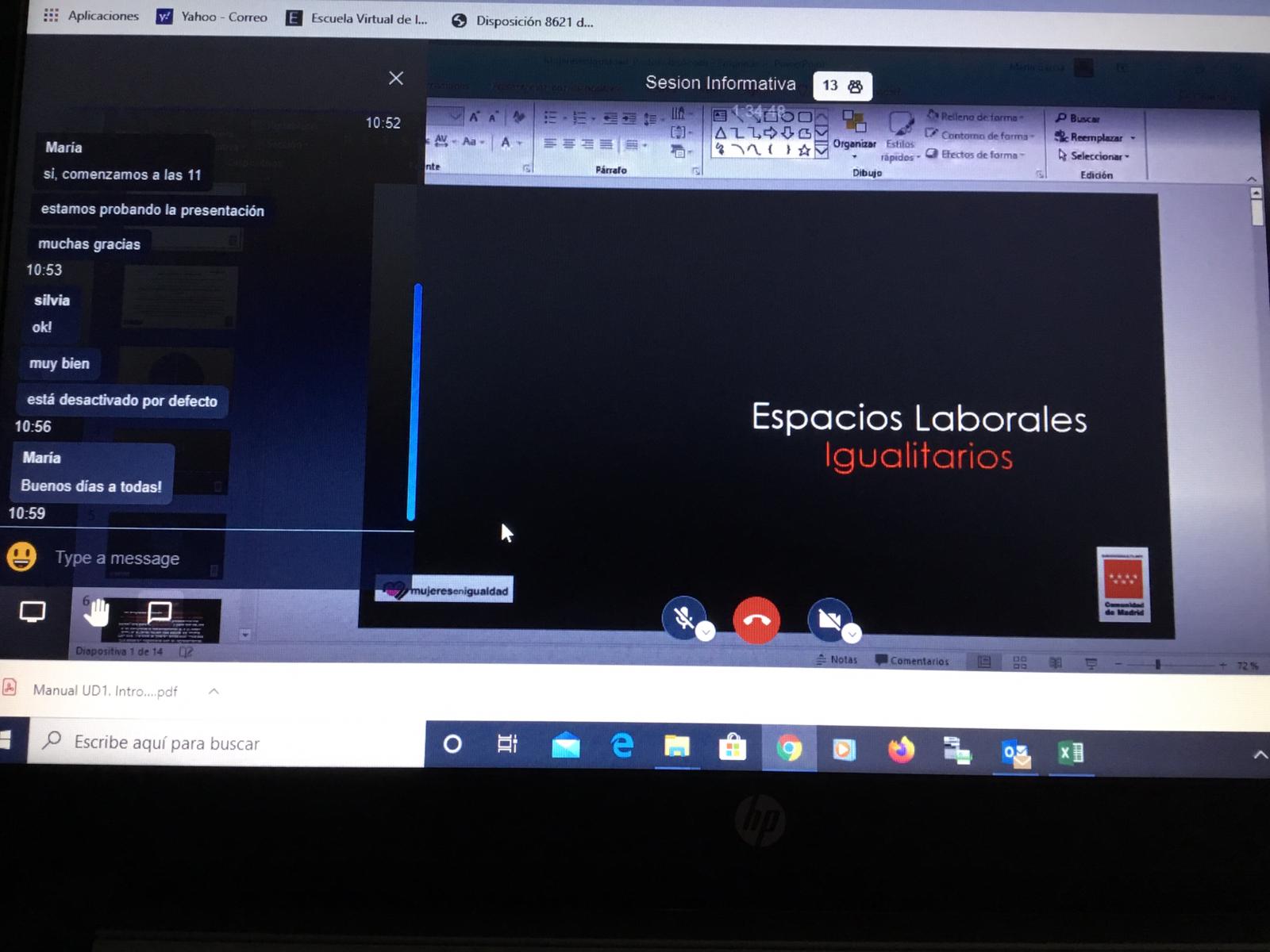Image resolution: width=1270 pixels, height=952 pixels.
Task: Switch to slide sorter view
Action: tap(1020, 662)
